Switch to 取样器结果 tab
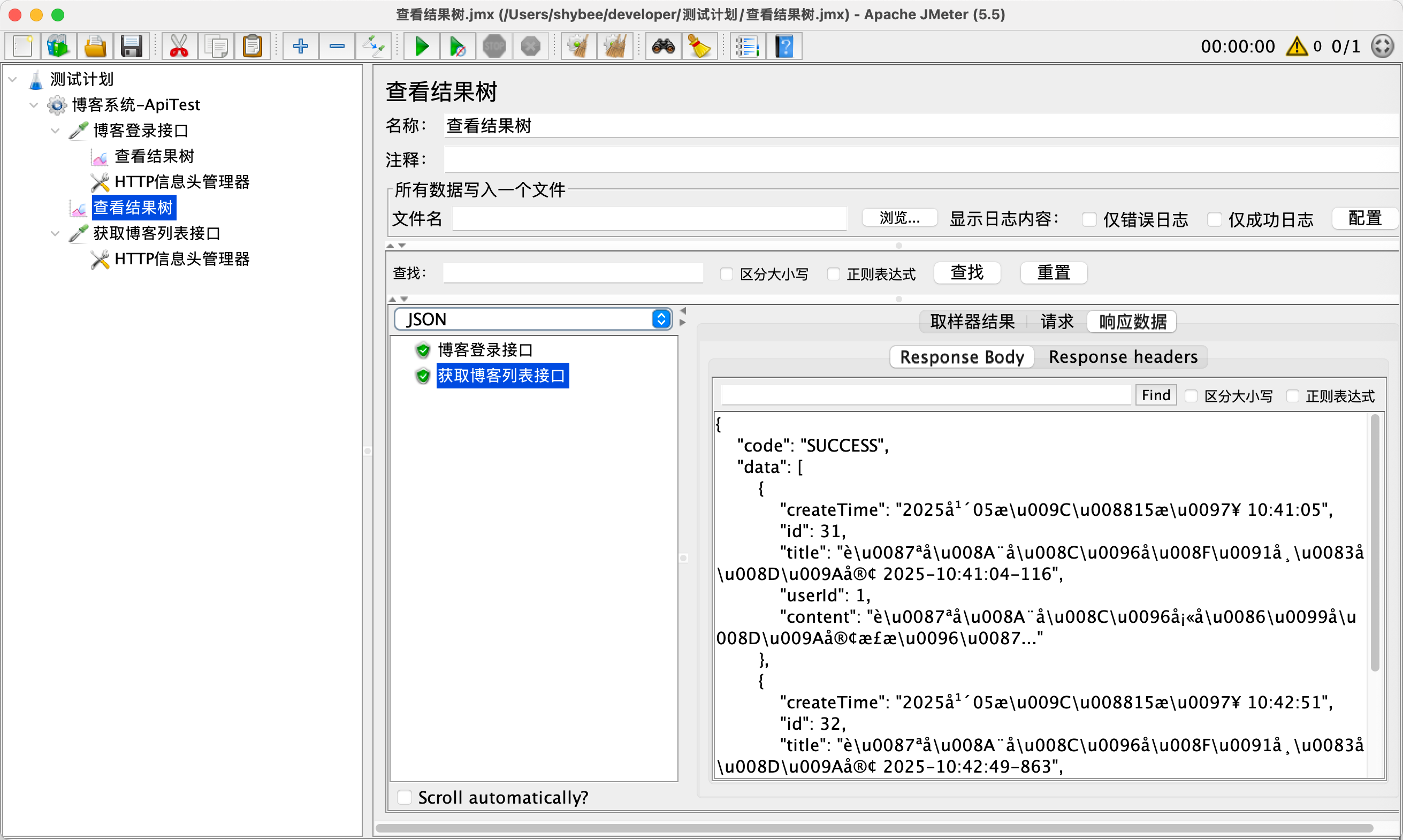The height and width of the screenshot is (840, 1403). tap(972, 322)
